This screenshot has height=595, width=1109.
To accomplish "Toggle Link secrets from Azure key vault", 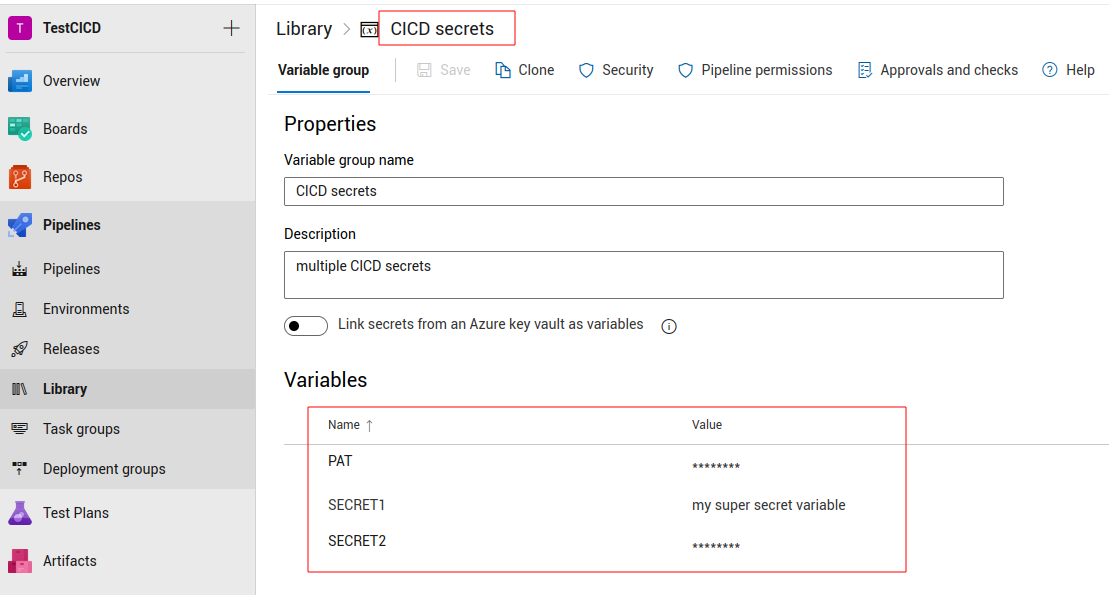I will click(306, 325).
